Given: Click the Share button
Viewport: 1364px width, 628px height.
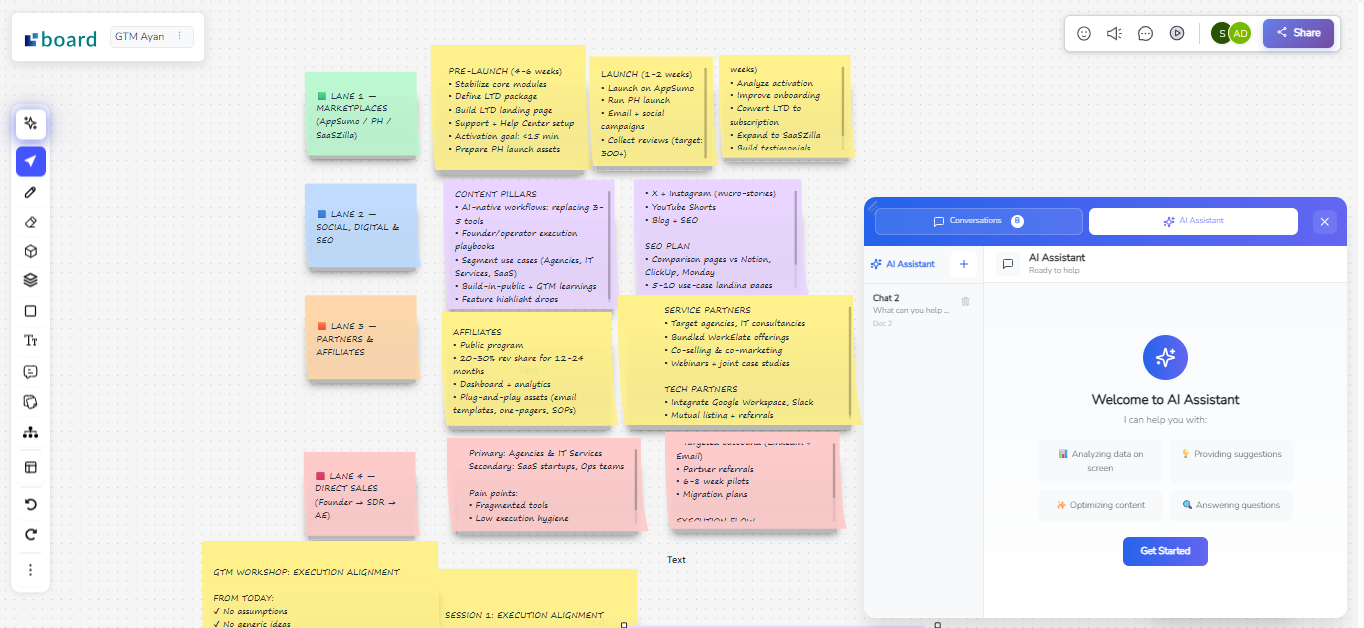Looking at the screenshot, I should [x=1298, y=32].
